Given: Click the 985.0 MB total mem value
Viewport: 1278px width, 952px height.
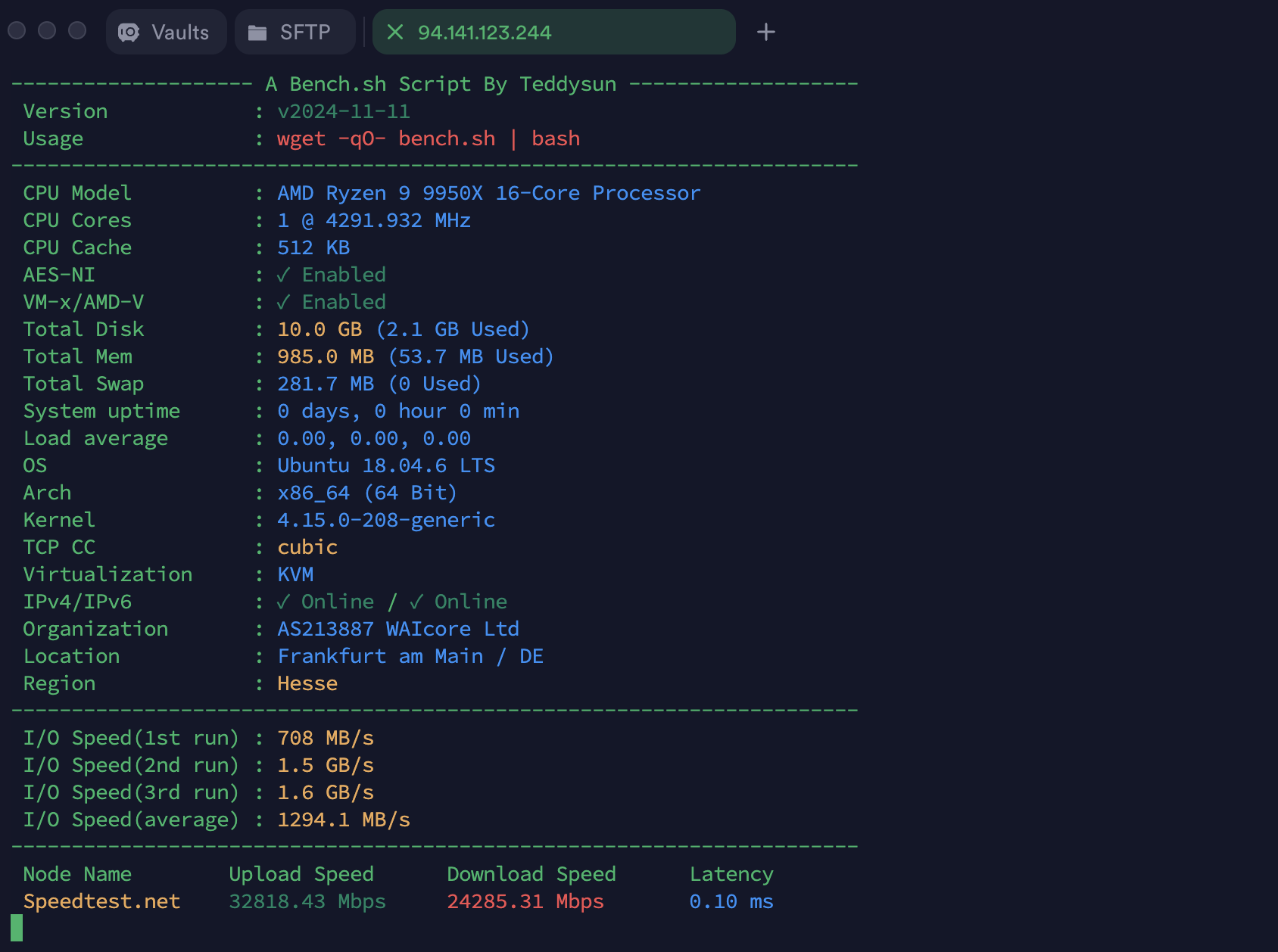Looking at the screenshot, I should [x=326, y=356].
